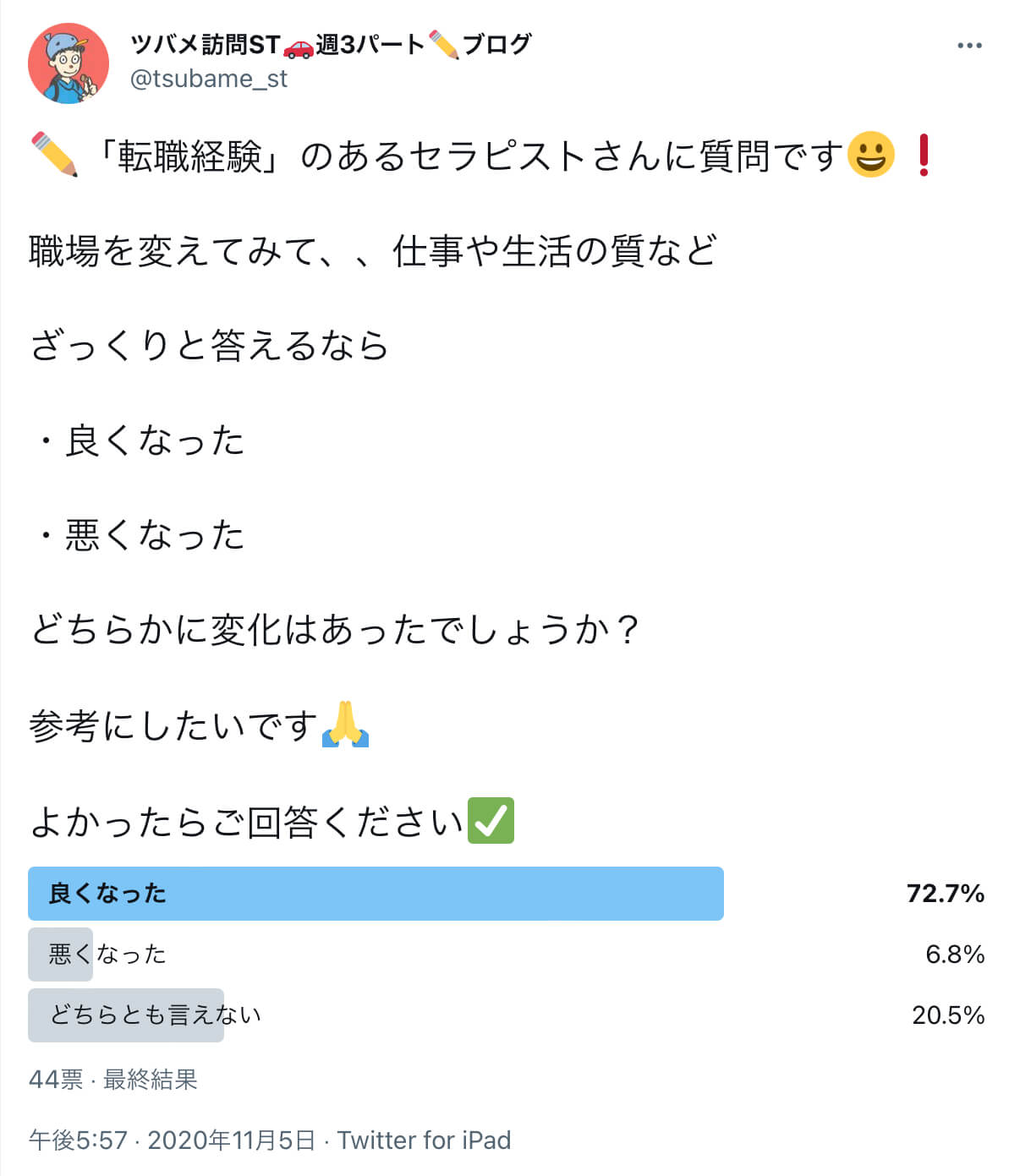
Task: Open the @tsubame_st handle link
Action: 209,79
